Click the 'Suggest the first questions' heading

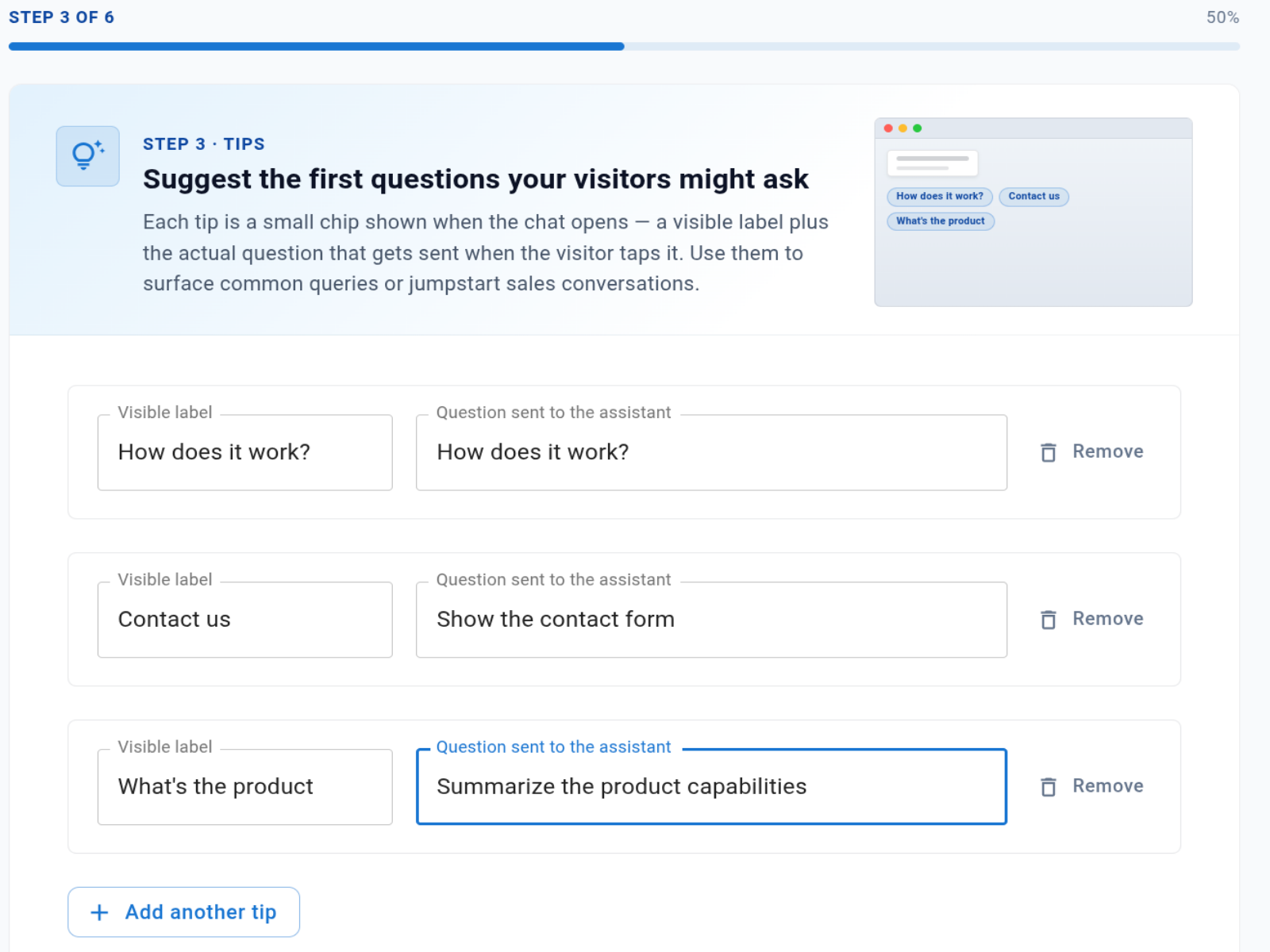(475, 179)
